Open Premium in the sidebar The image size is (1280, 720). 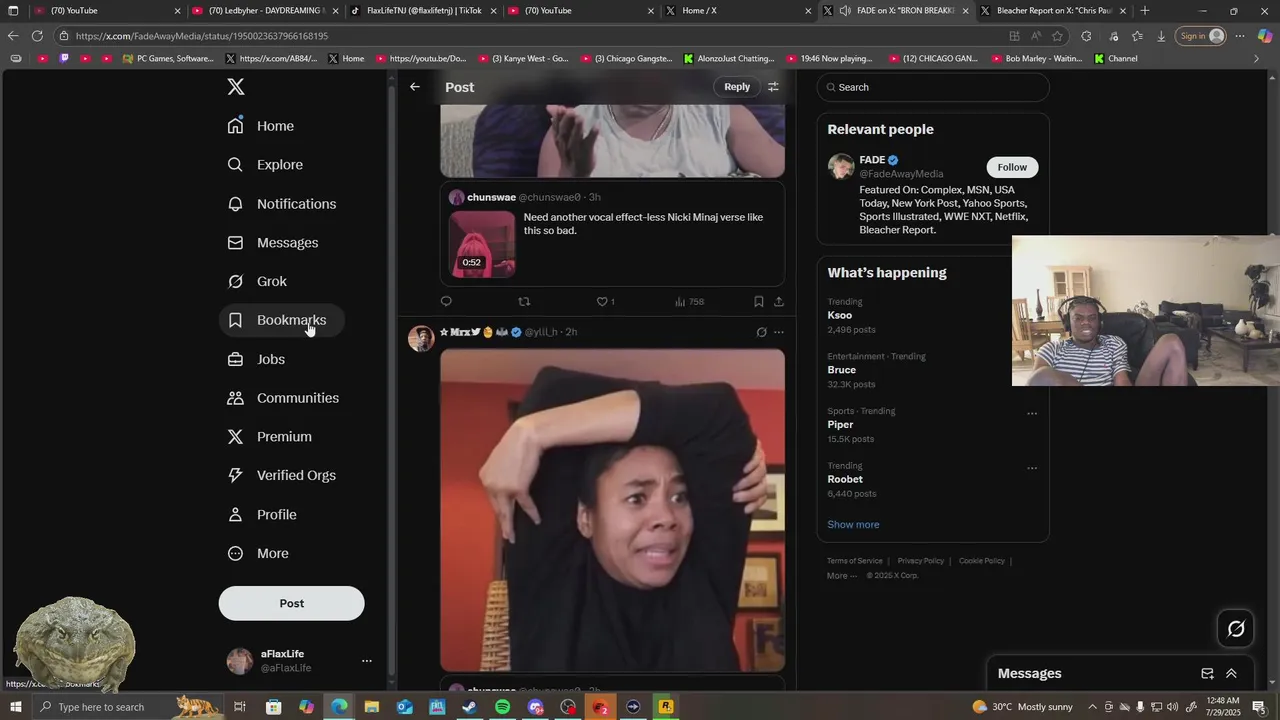(x=270, y=437)
